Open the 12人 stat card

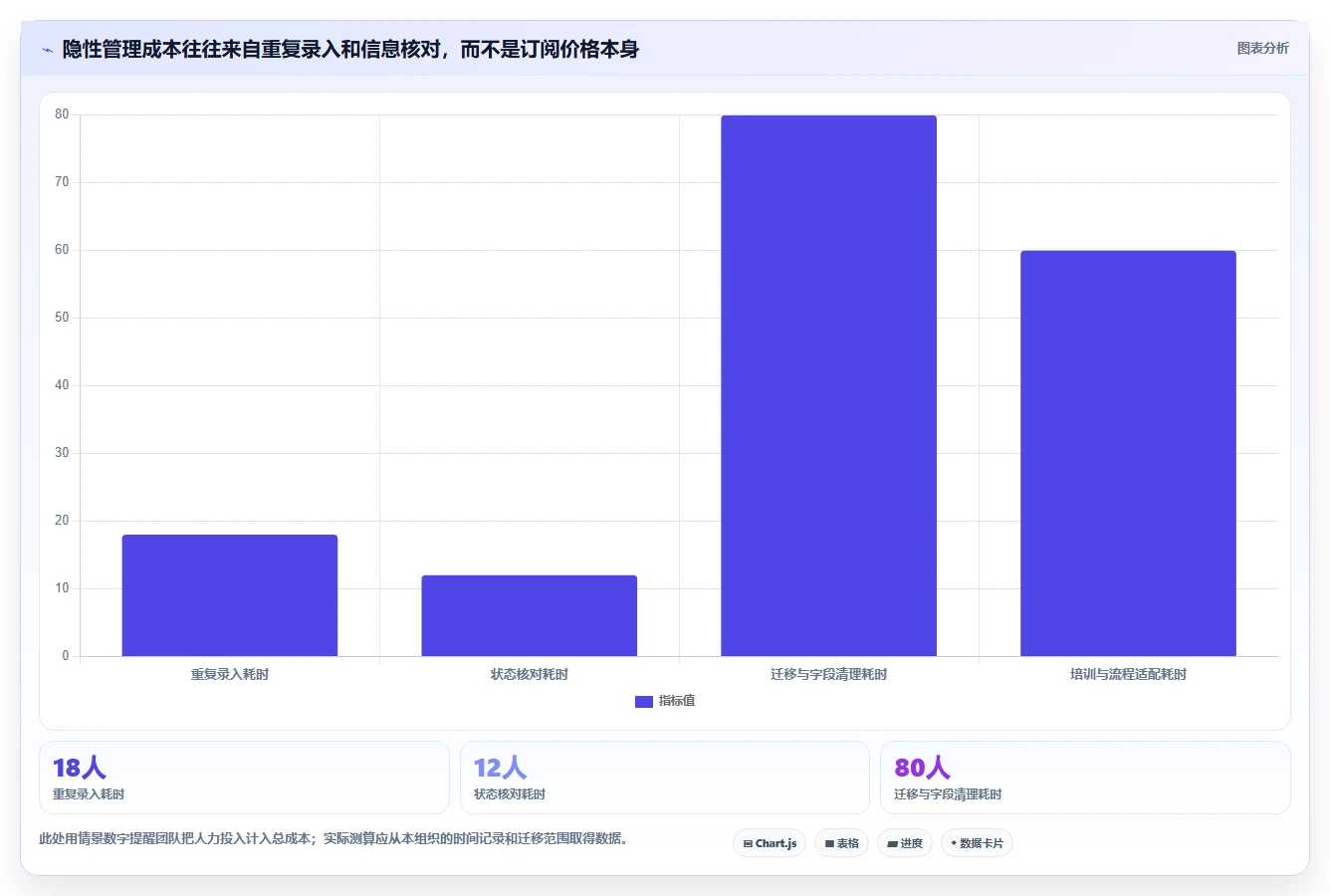665,778
